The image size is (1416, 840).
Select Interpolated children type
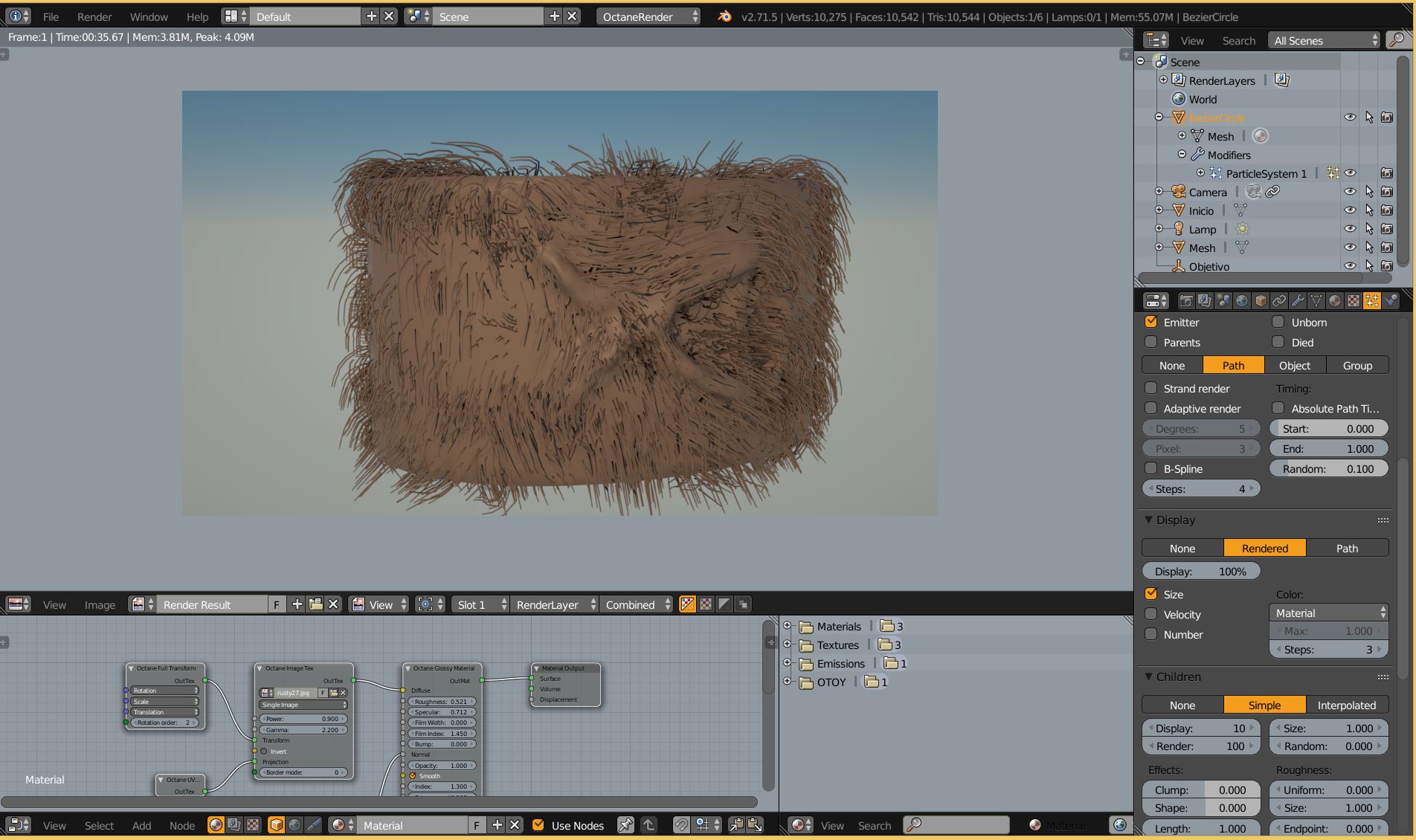pos(1346,705)
